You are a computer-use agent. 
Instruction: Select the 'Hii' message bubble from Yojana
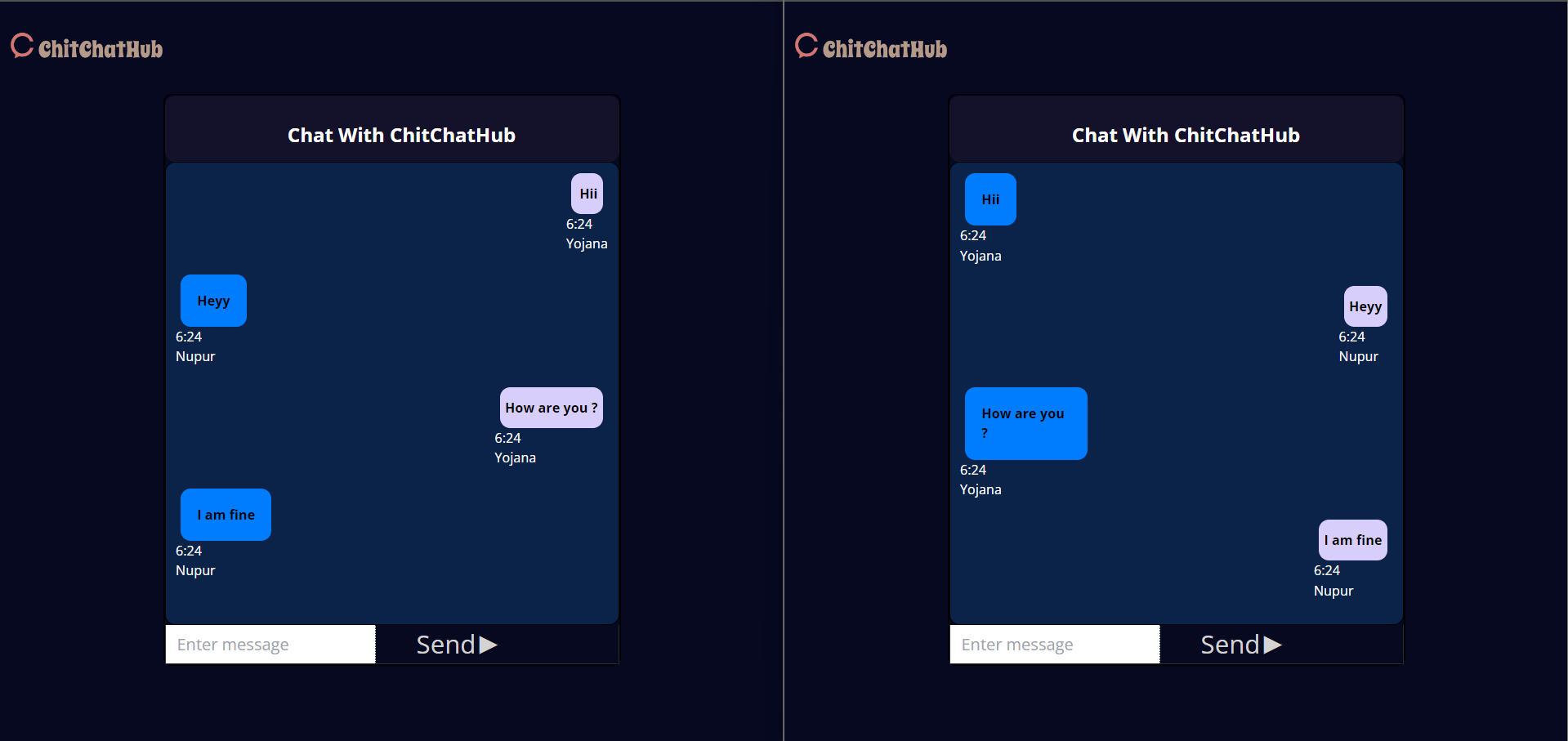587,194
